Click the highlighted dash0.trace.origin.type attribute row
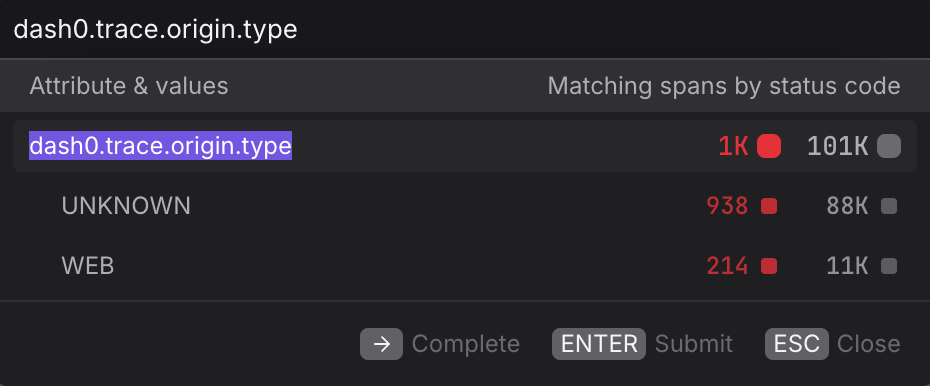The height and width of the screenshot is (386, 930). click(x=465, y=146)
